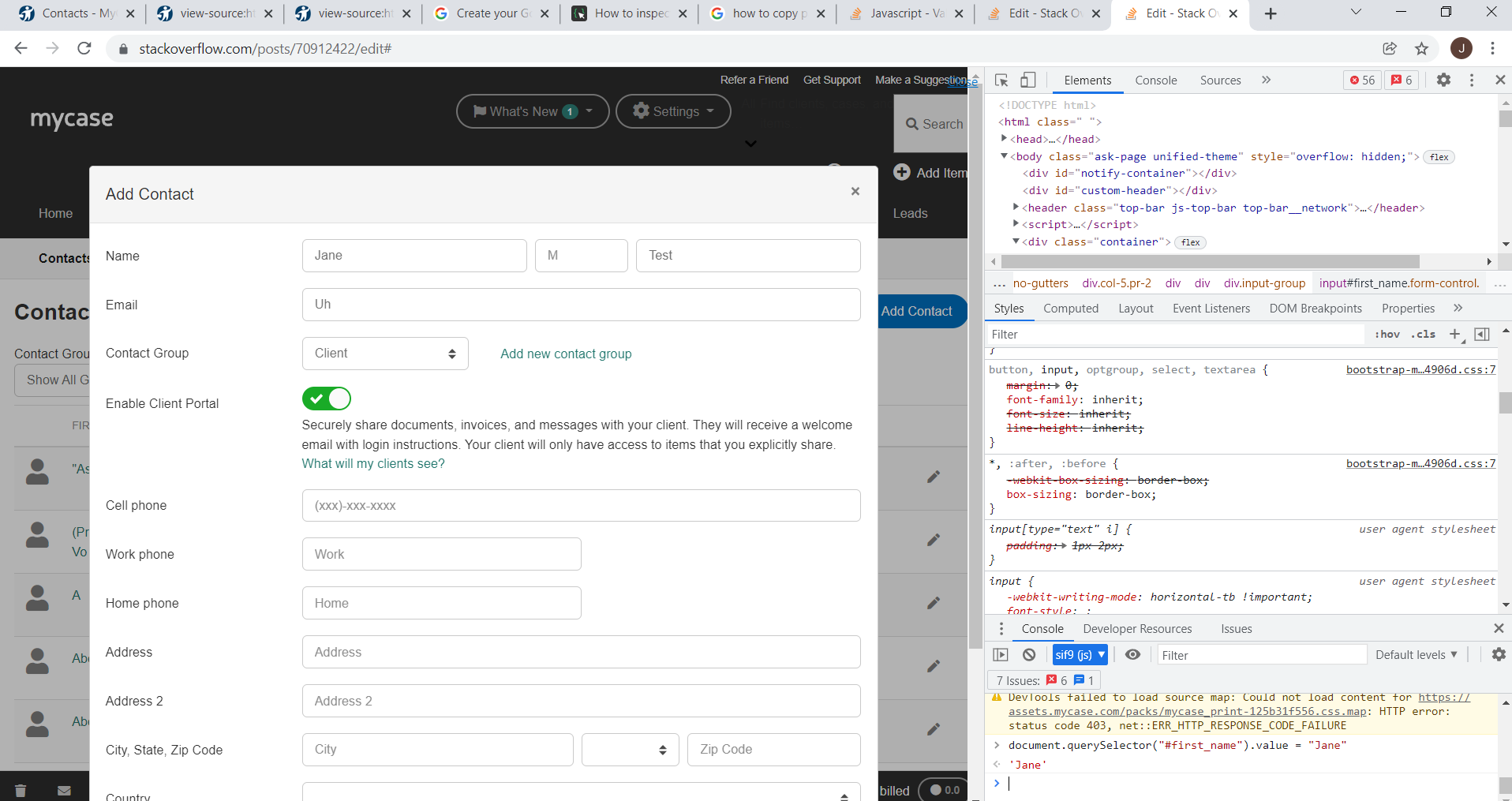
Task: Open the 'What will my clients see?' link
Action: pyautogui.click(x=373, y=463)
